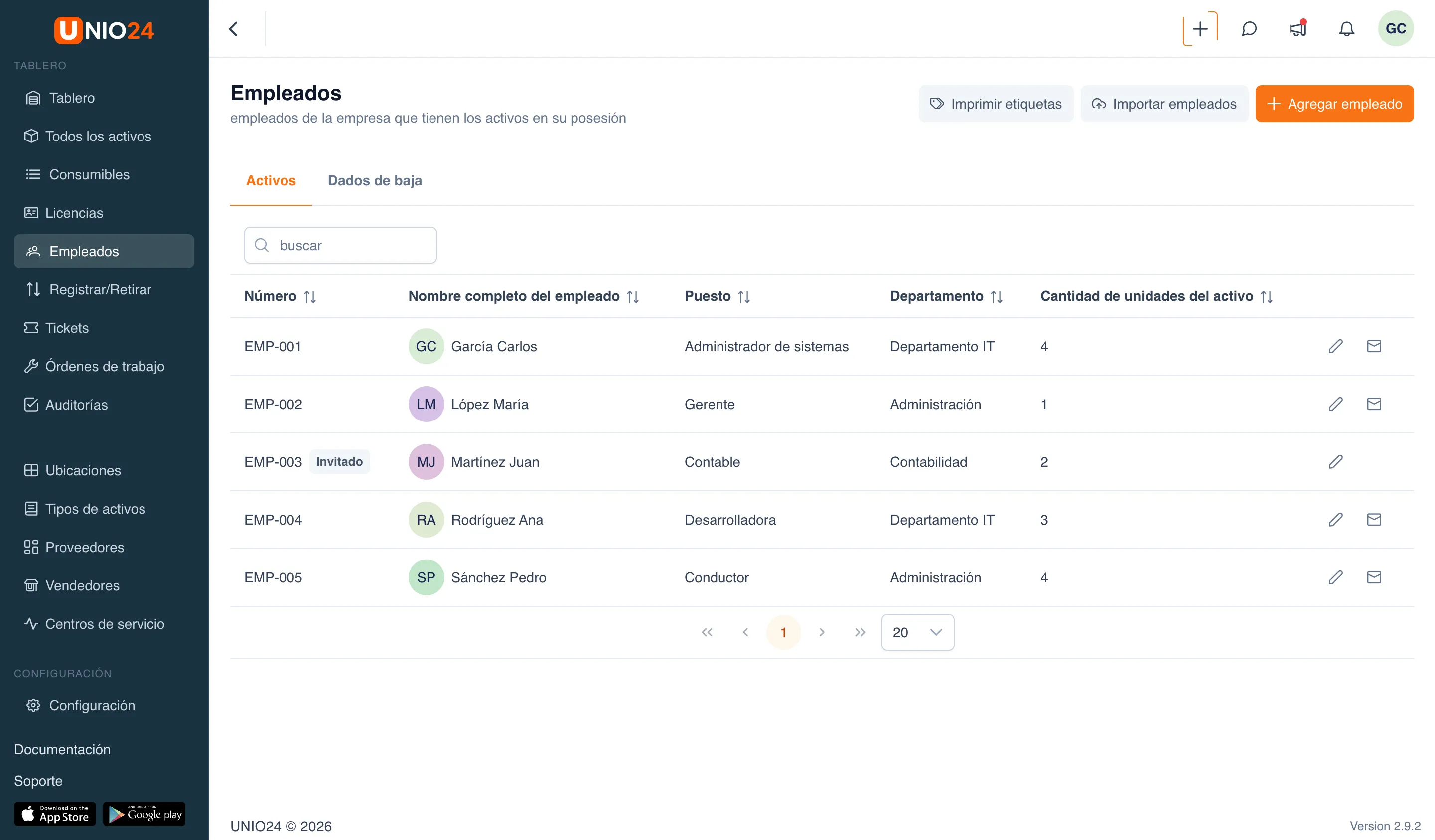Open Órdenes de trabajo in sidebar
Screen dimensions: 1435x840
(x=104, y=366)
